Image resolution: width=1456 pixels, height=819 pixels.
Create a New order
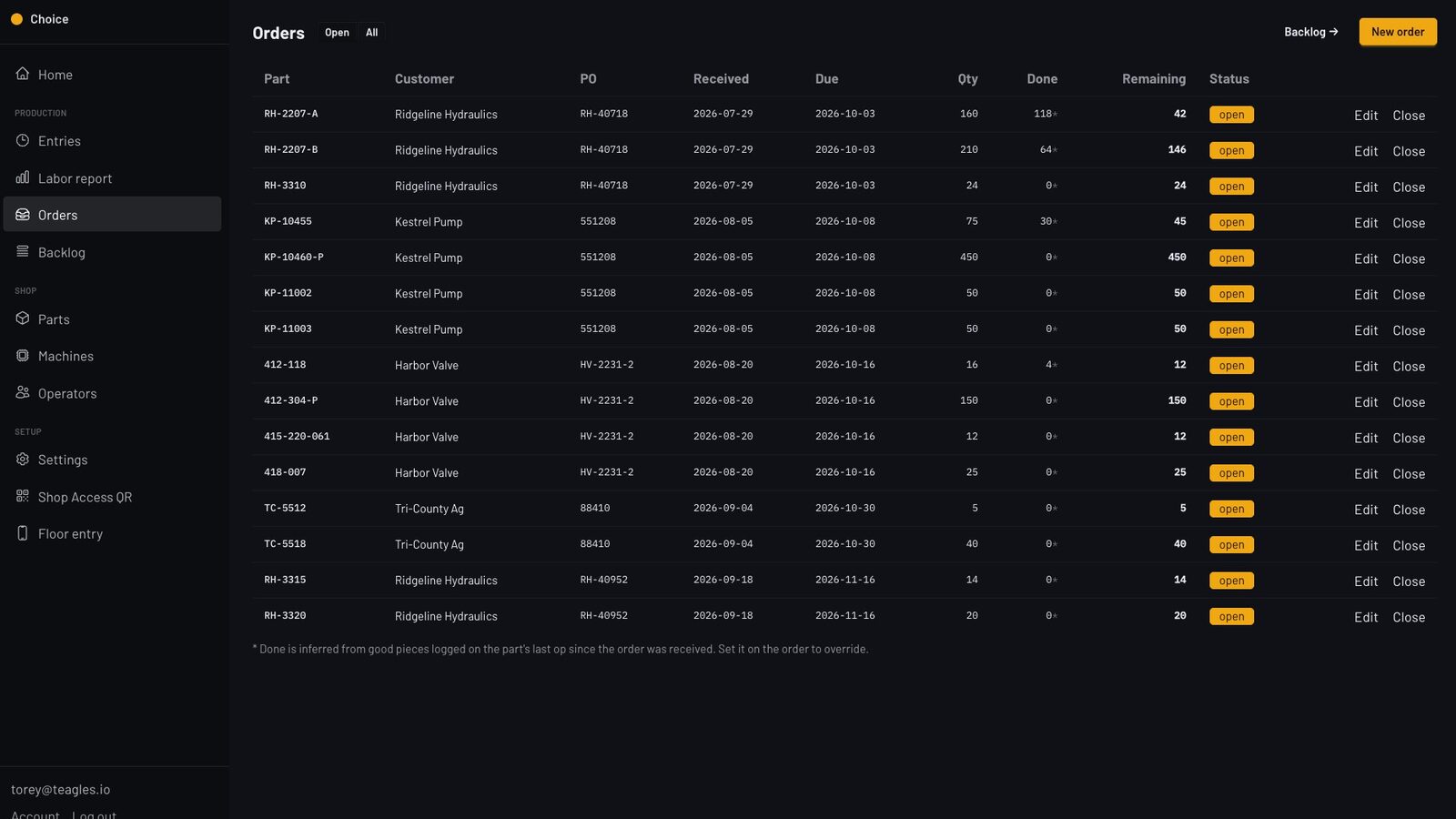click(x=1398, y=32)
